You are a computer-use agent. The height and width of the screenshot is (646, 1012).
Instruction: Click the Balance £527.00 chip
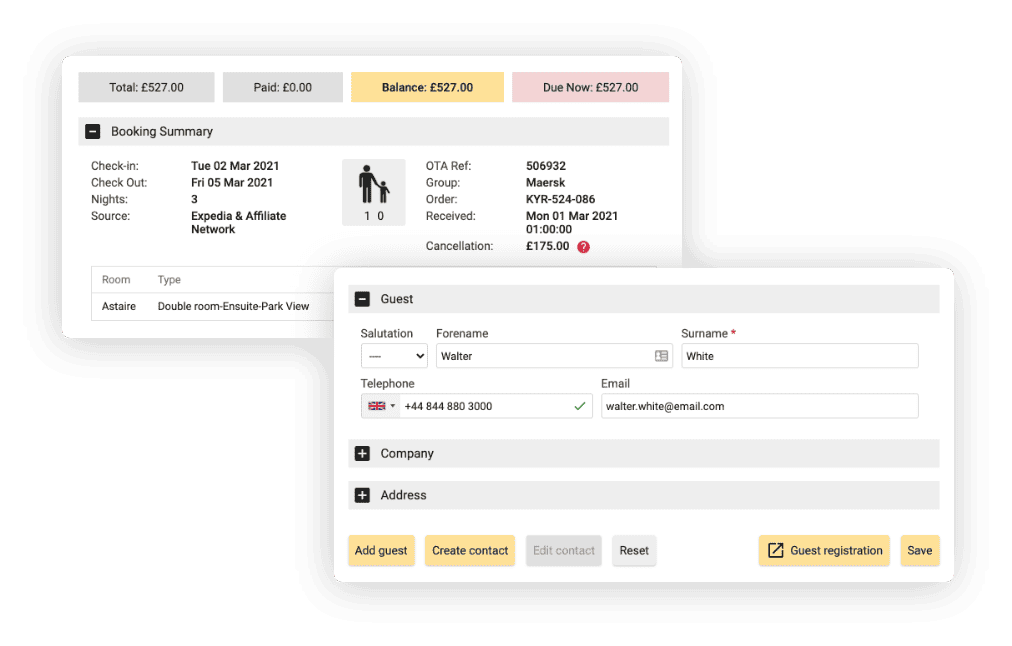point(427,87)
